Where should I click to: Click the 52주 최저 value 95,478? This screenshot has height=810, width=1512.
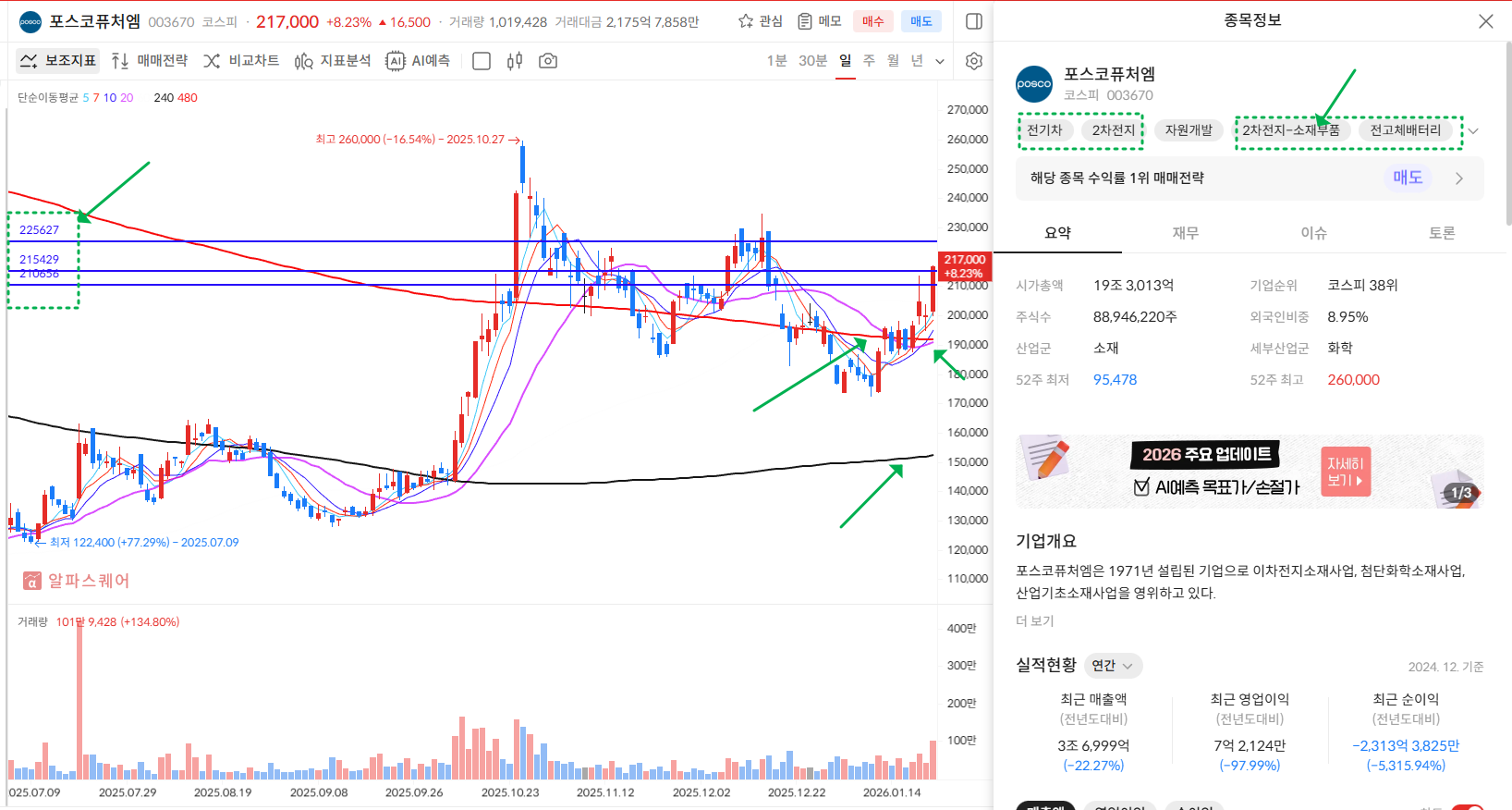coord(1115,380)
